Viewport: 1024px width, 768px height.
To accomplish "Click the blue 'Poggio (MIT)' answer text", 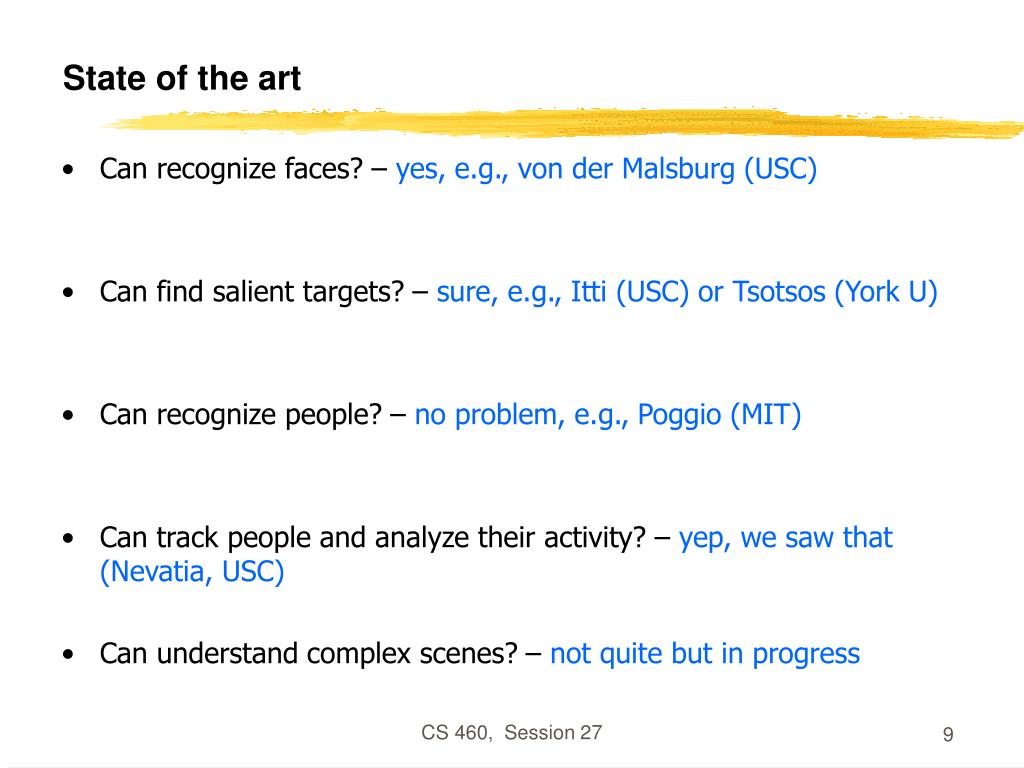I will coord(719,415).
